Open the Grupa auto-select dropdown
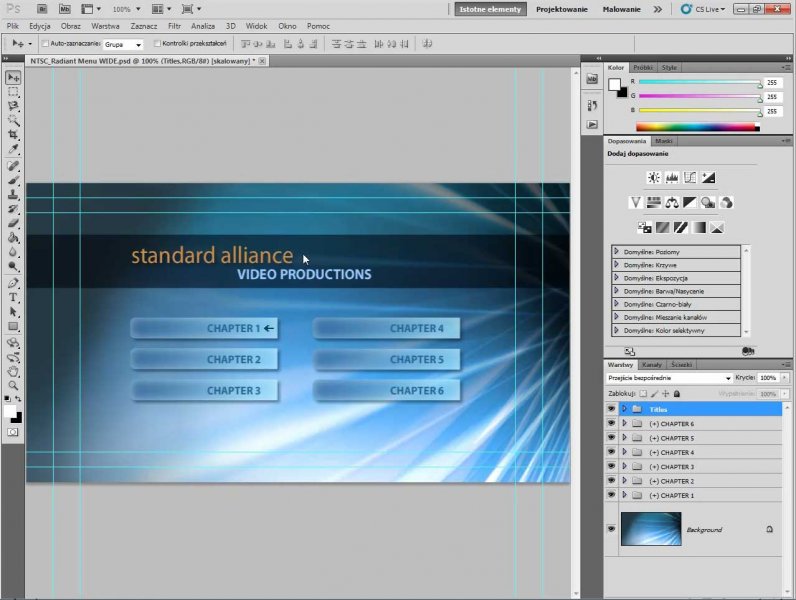 click(x=124, y=44)
